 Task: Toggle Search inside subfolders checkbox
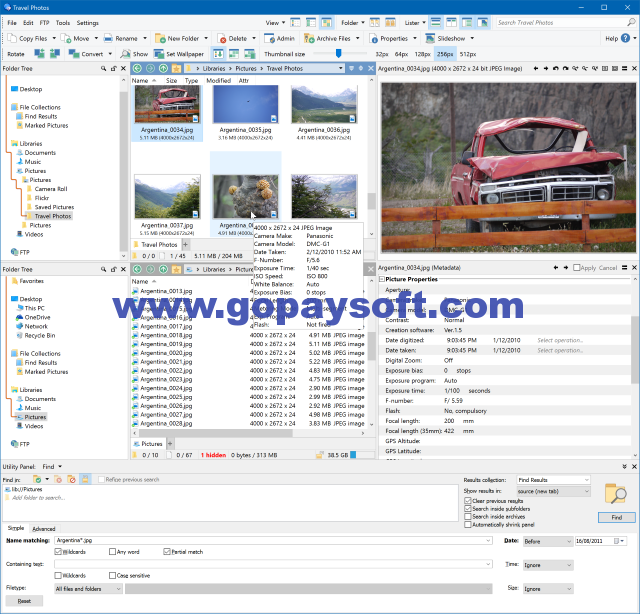pyautogui.click(x=468, y=509)
